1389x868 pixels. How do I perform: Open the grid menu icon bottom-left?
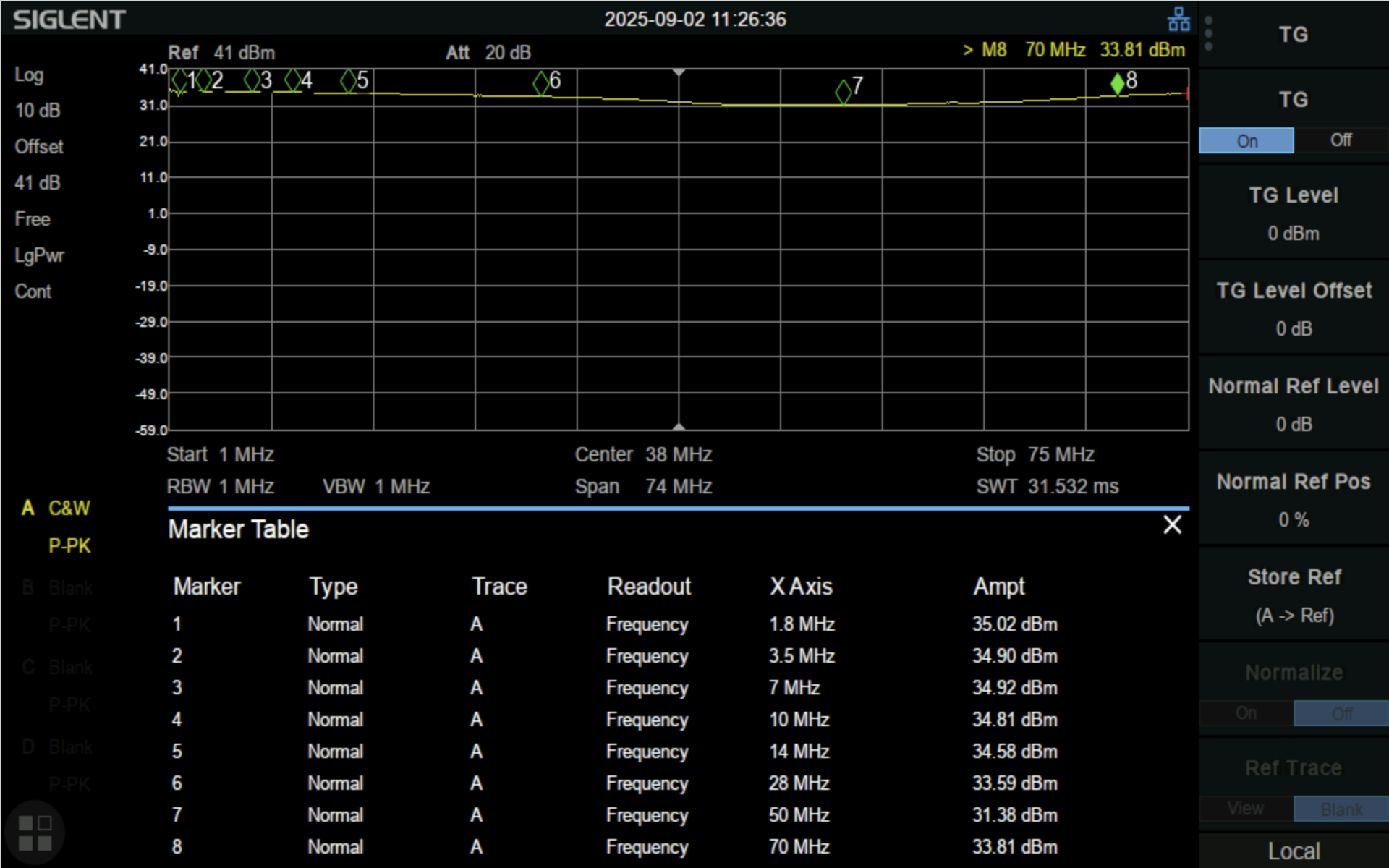coord(34,833)
